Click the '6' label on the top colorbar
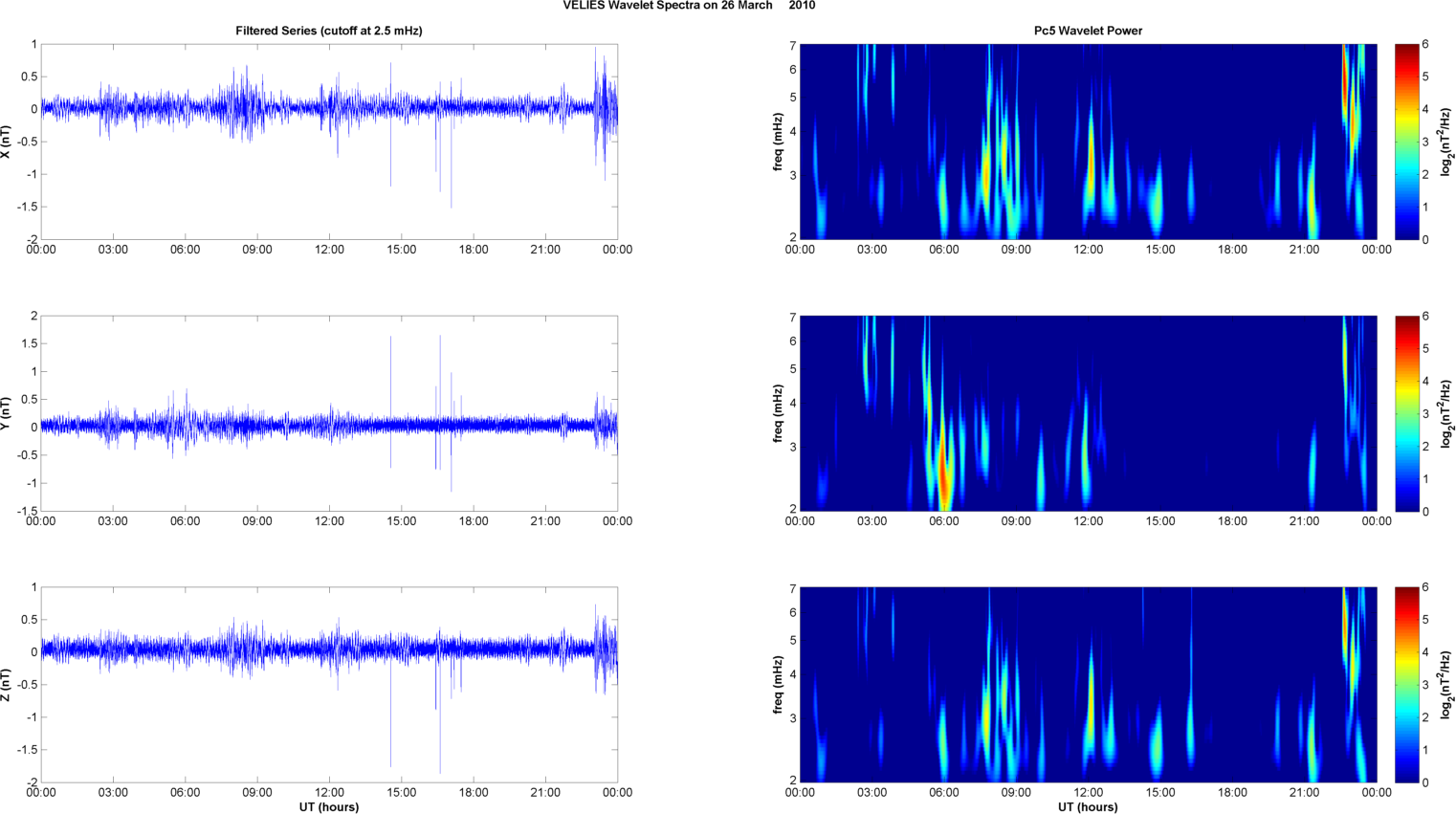 [x=1425, y=44]
